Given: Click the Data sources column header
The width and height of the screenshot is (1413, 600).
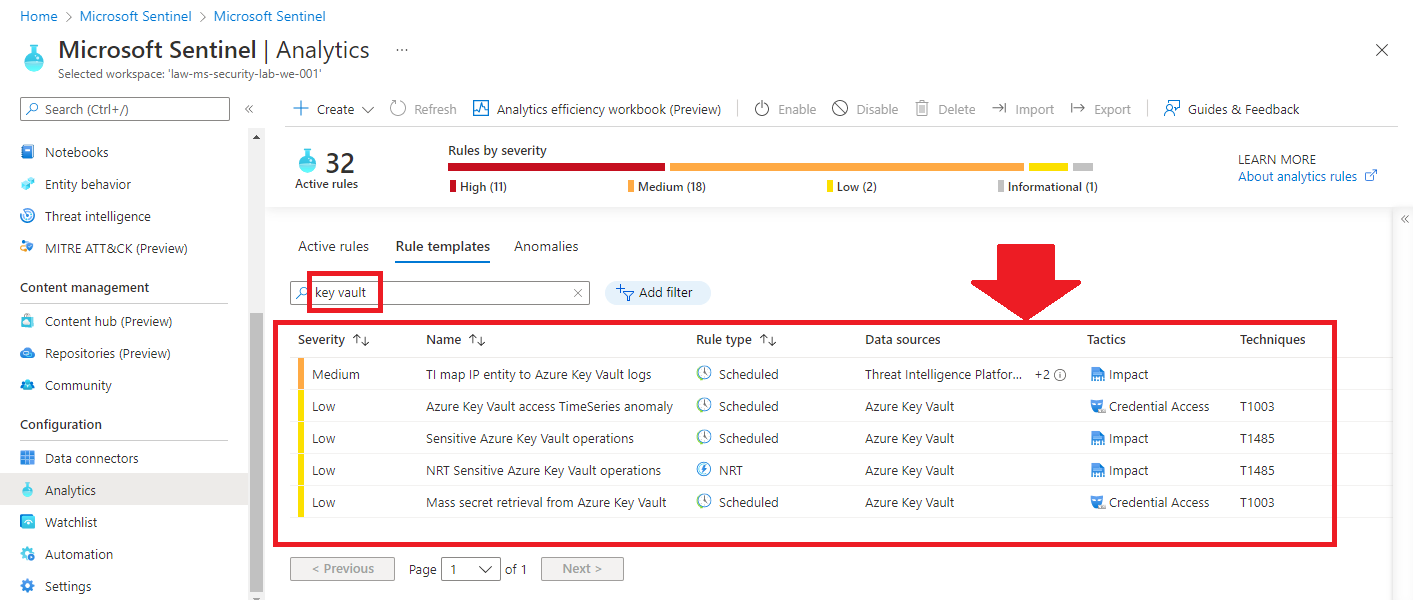Looking at the screenshot, I should tap(902, 340).
